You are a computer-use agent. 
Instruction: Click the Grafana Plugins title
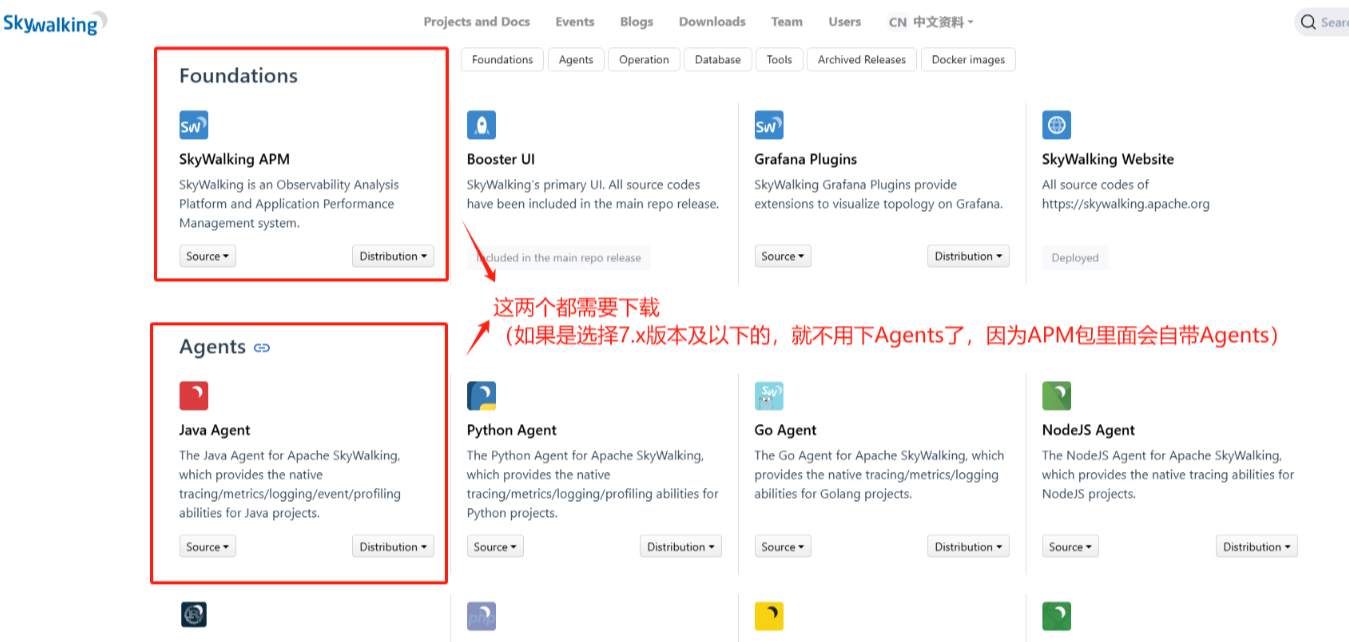point(806,159)
